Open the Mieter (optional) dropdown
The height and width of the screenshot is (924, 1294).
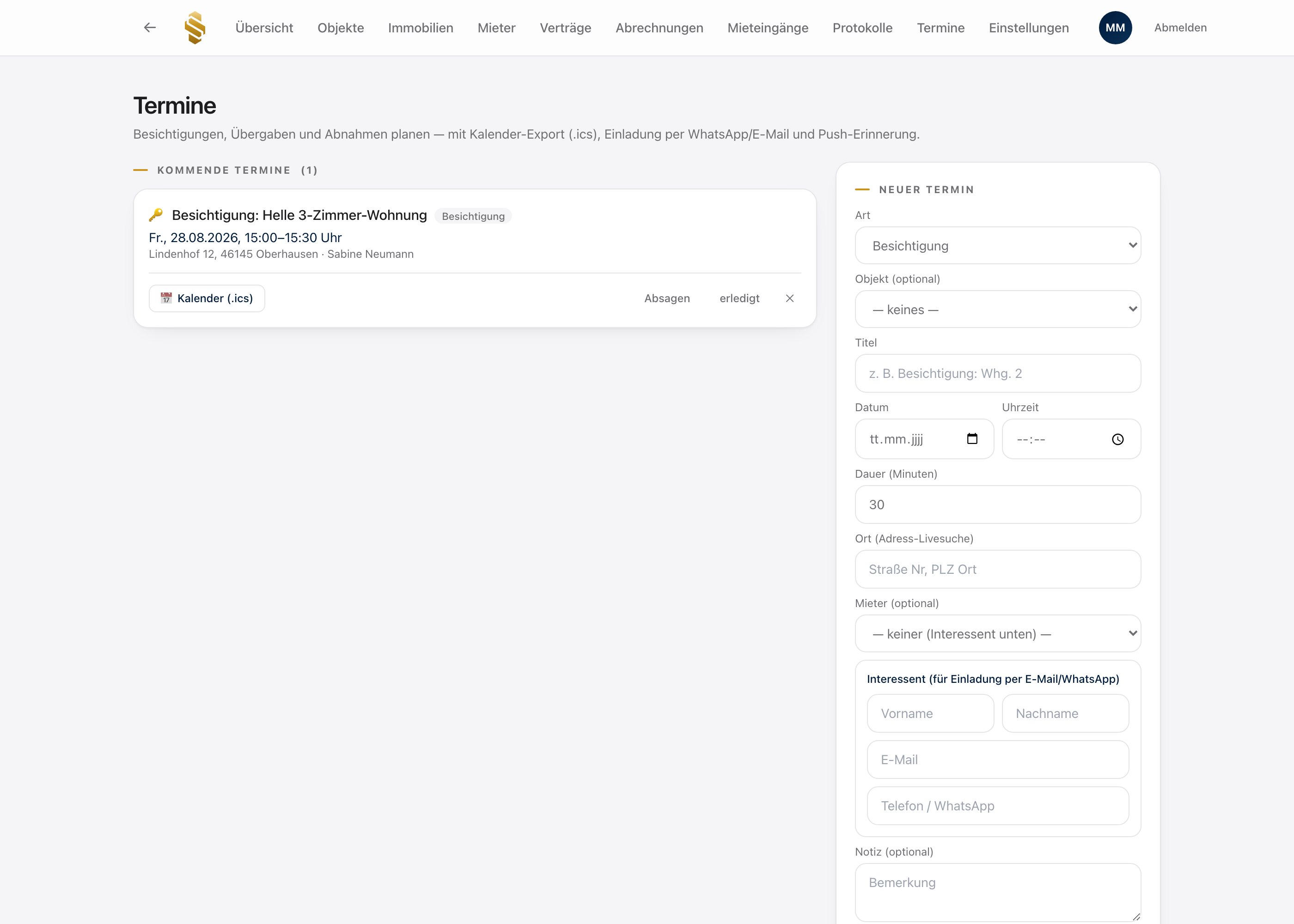(997, 633)
